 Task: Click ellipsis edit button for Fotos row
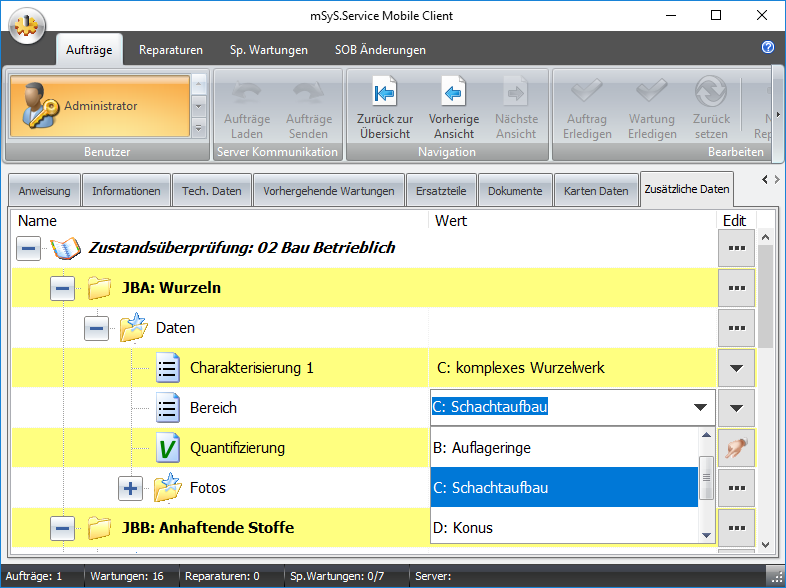point(736,488)
